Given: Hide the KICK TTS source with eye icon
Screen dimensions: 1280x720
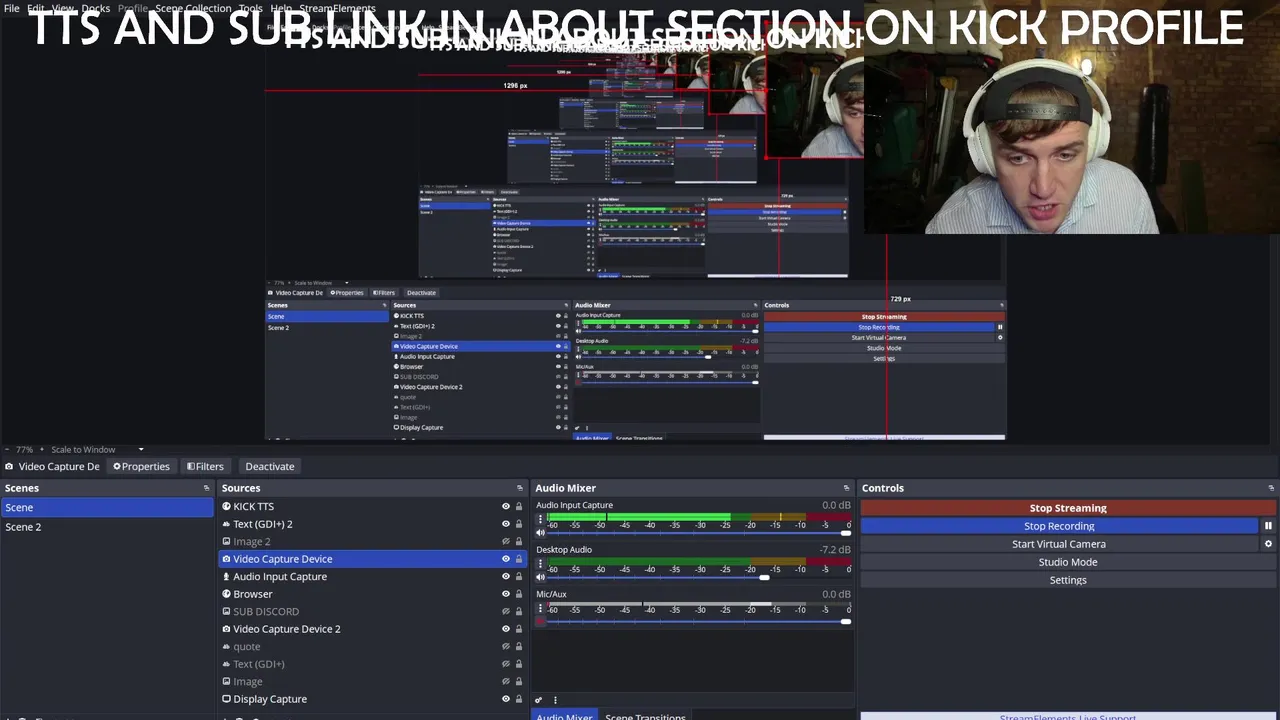Looking at the screenshot, I should click(x=505, y=507).
